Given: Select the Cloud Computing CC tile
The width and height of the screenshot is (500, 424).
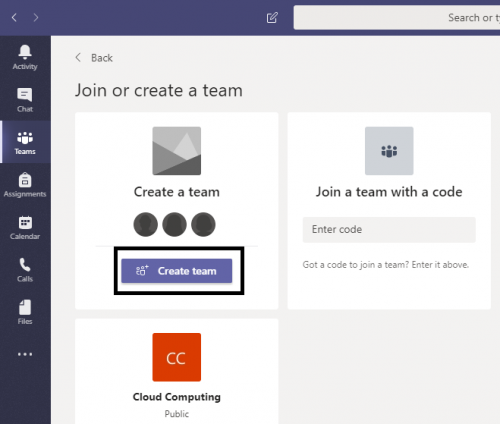Looking at the screenshot, I should [x=177, y=357].
